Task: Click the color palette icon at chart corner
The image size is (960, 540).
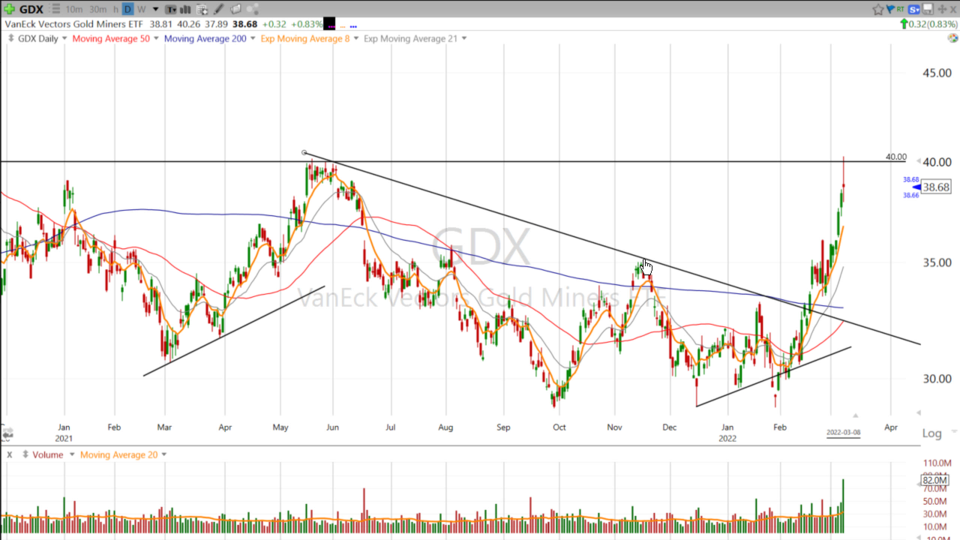Action: [x=953, y=38]
